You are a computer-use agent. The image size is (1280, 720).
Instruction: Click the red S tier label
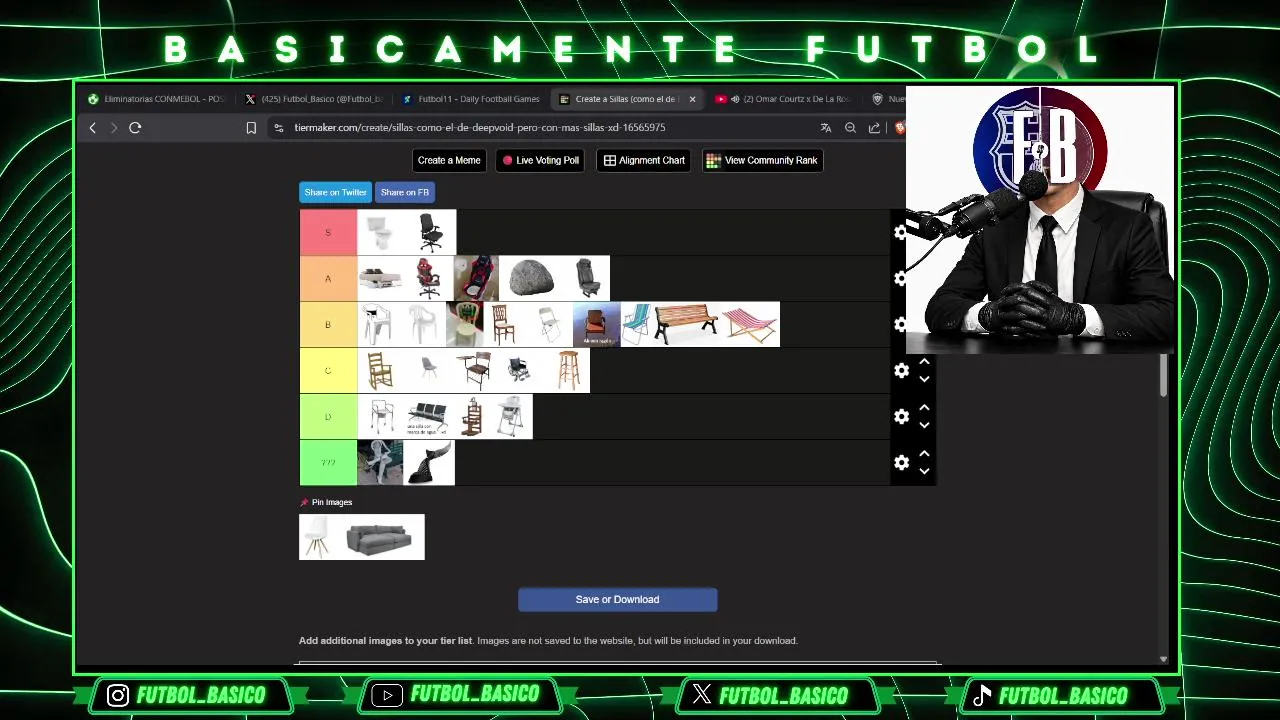point(328,232)
